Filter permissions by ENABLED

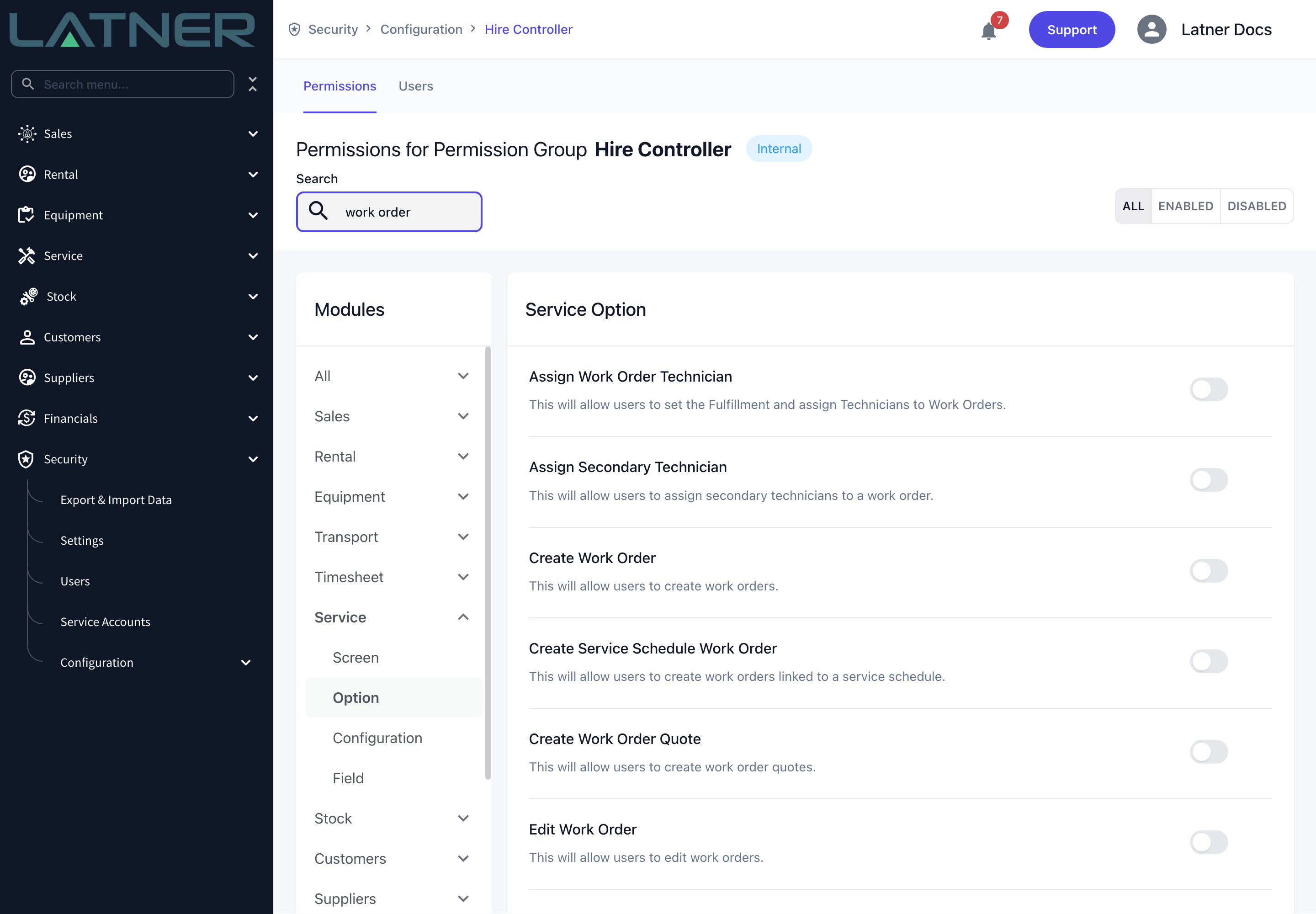pyautogui.click(x=1185, y=206)
